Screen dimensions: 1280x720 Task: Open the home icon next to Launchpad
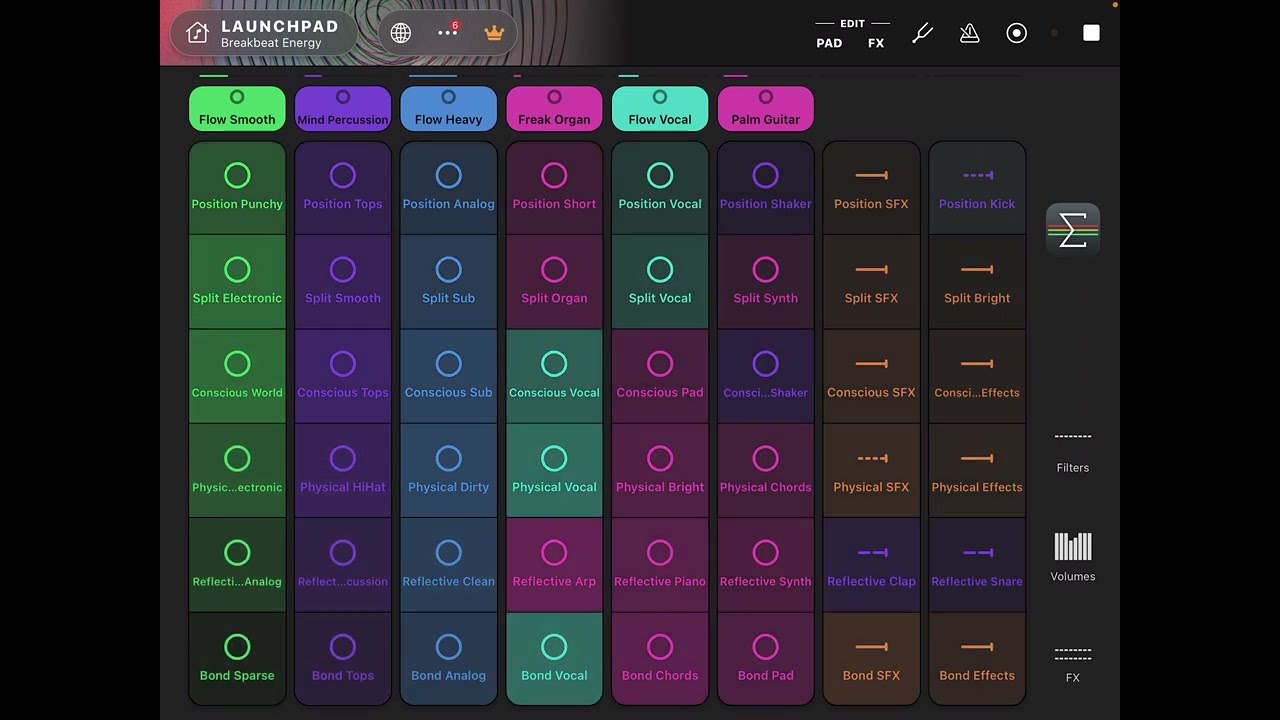197,33
